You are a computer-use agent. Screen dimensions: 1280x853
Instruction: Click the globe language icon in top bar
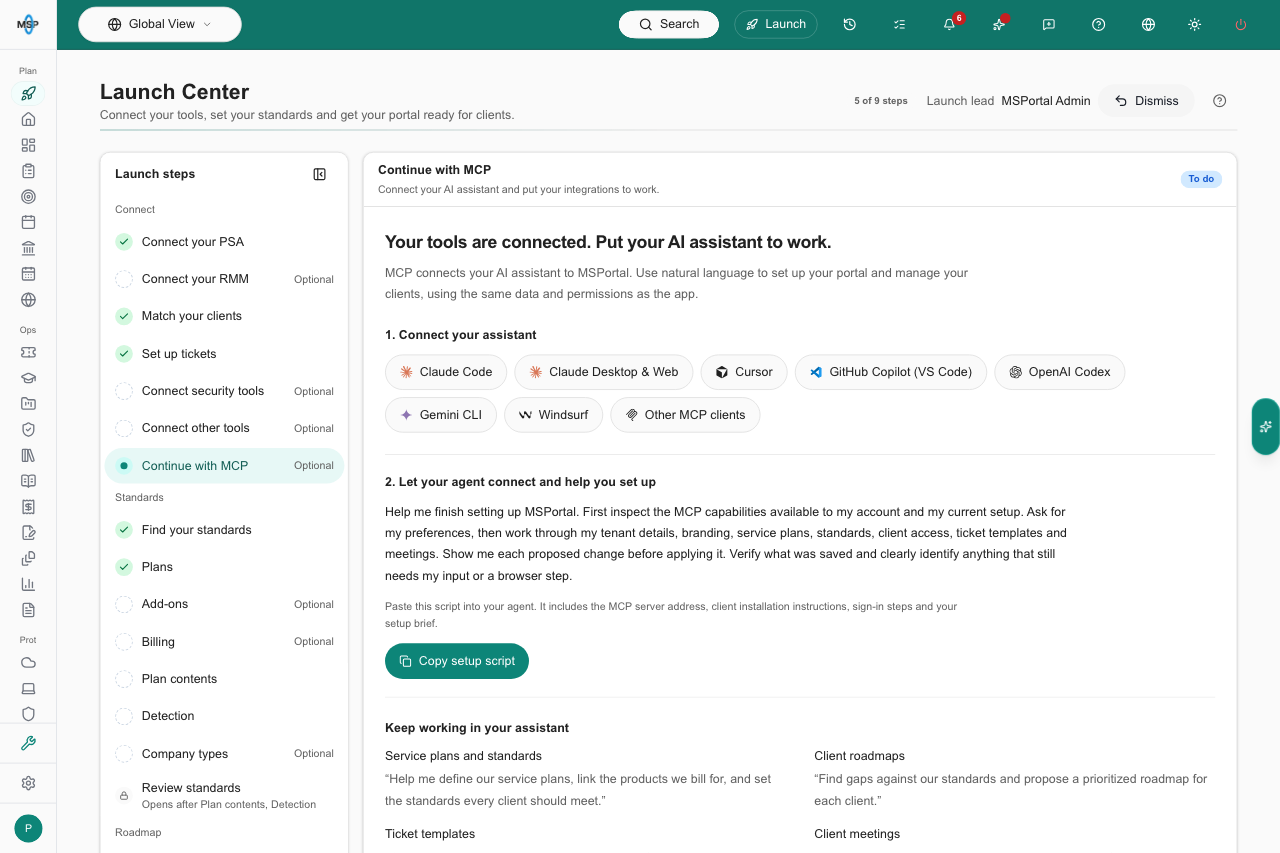(x=1149, y=24)
